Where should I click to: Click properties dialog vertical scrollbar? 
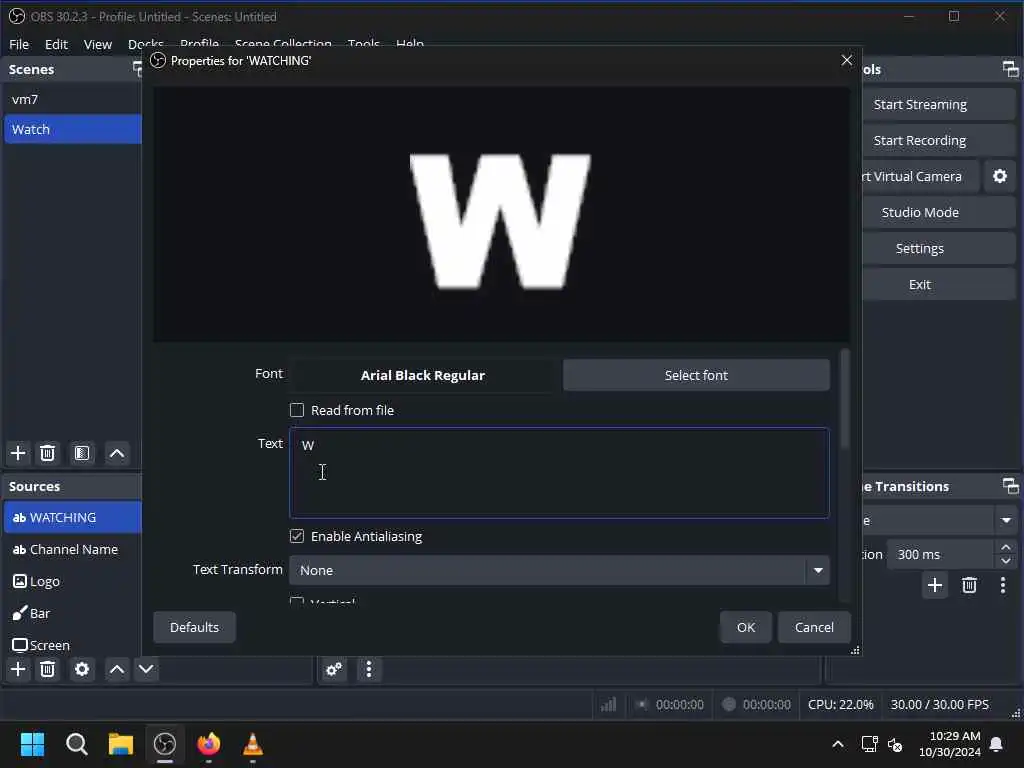point(845,400)
